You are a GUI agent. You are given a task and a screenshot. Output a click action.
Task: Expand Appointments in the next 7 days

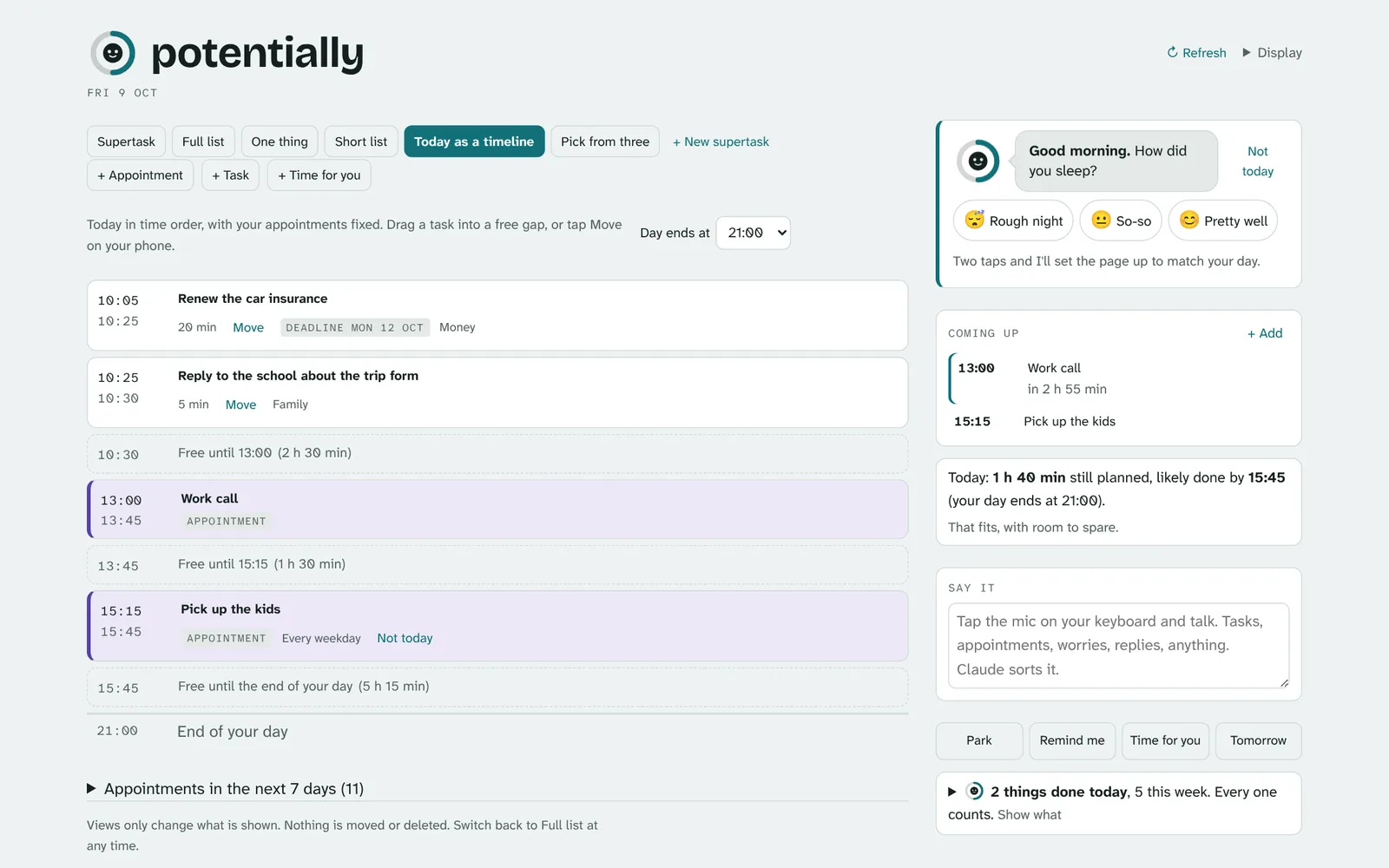click(x=225, y=789)
